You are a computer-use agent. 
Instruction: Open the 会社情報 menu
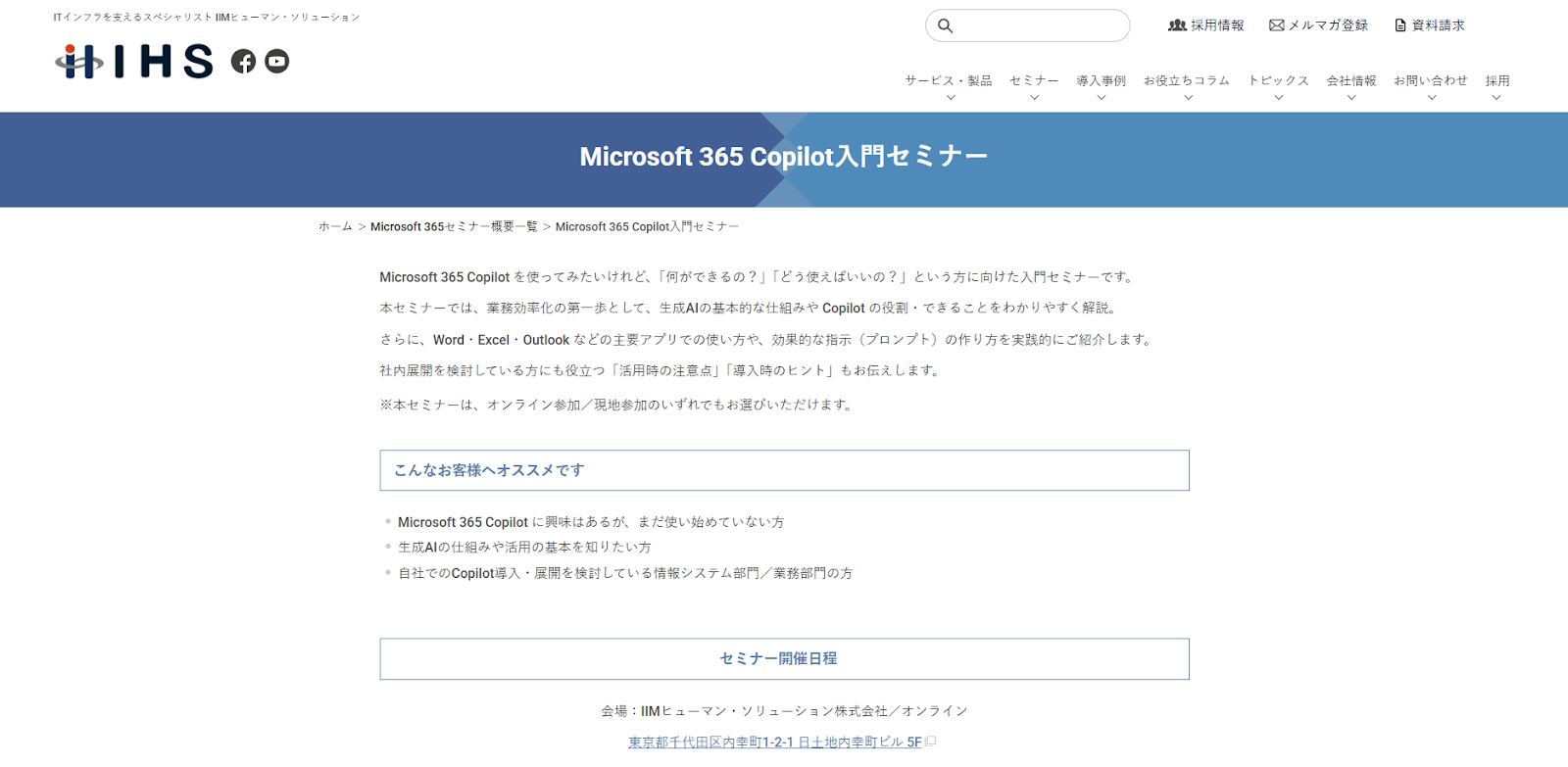click(1351, 80)
